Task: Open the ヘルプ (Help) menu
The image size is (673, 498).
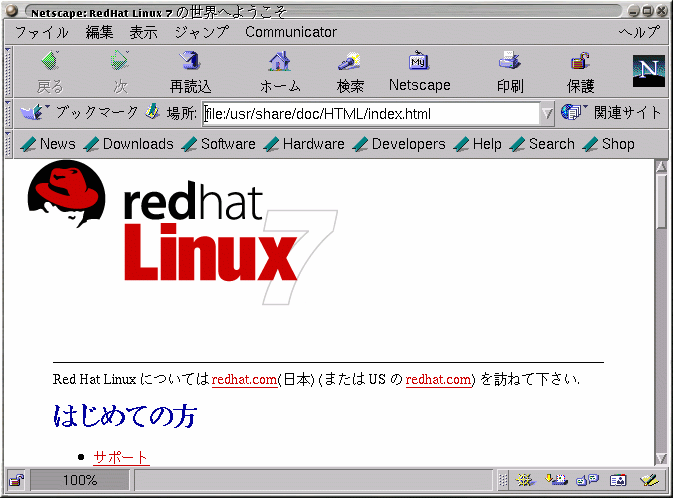Action: pos(639,32)
